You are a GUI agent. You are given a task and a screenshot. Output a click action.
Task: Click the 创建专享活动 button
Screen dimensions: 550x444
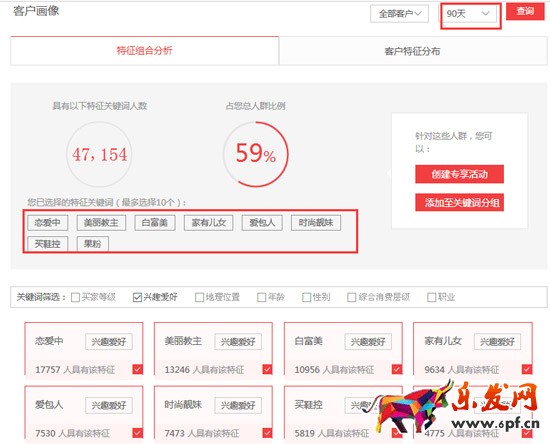pos(460,174)
